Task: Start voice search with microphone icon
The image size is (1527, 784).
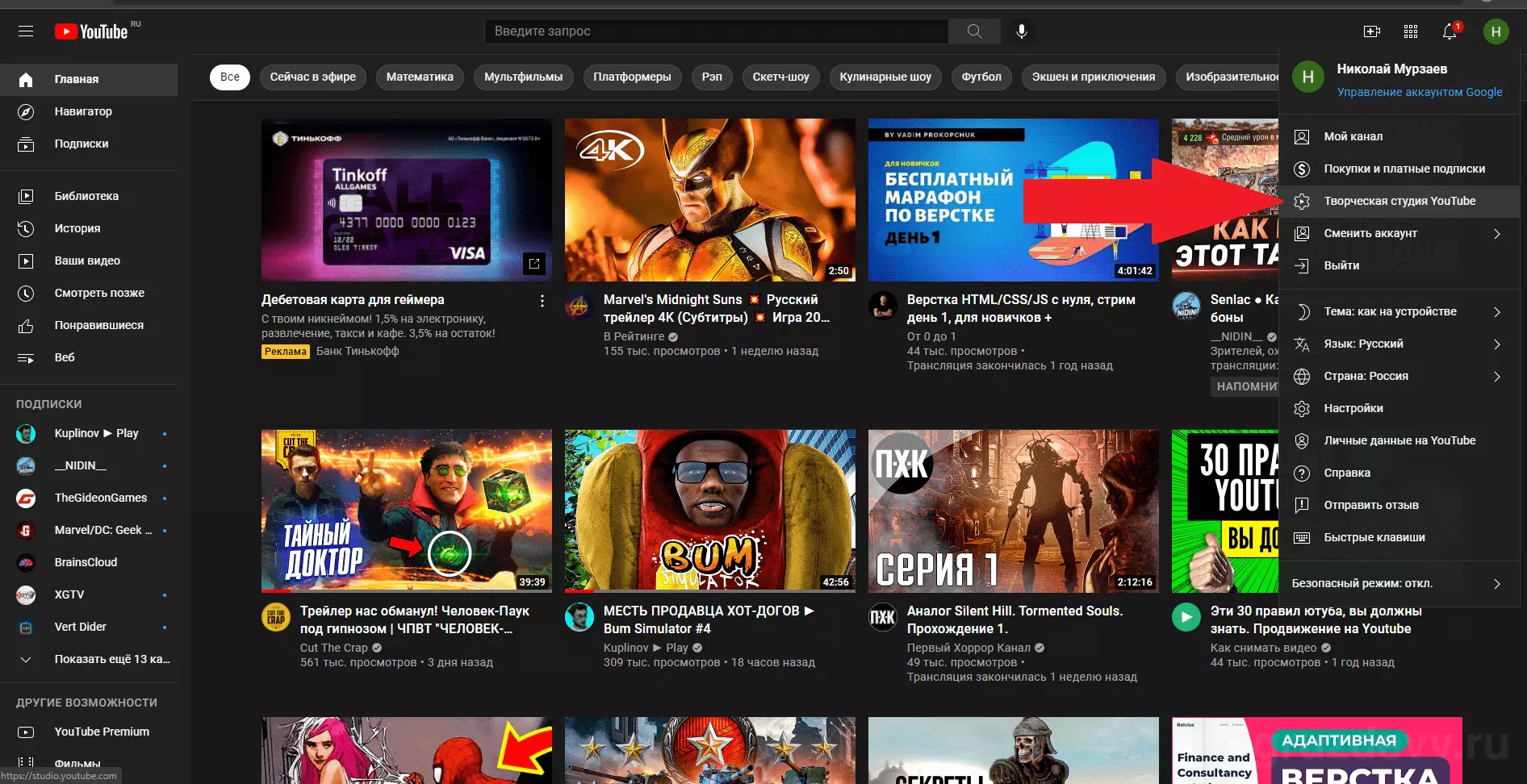Action: [1021, 31]
